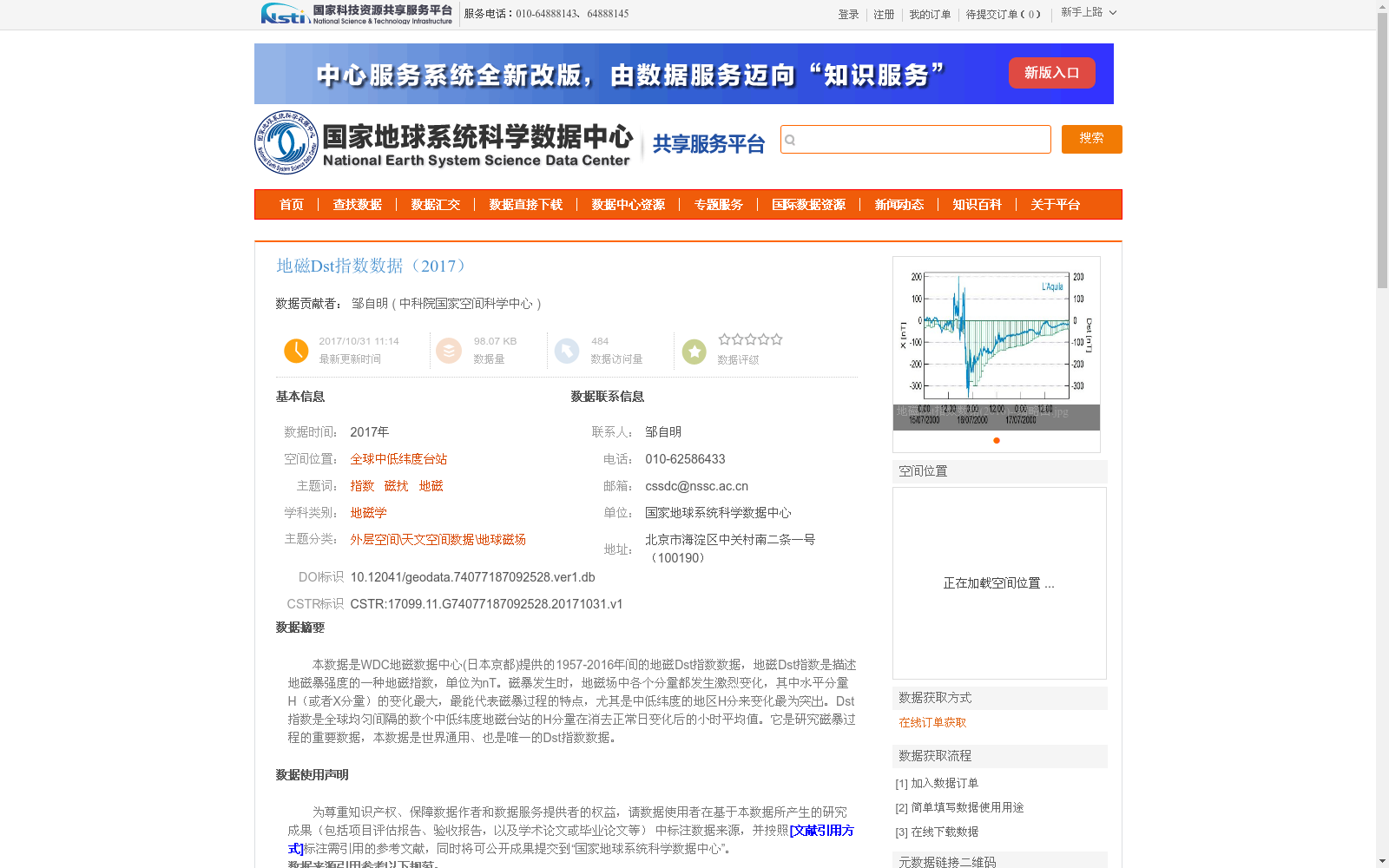The height and width of the screenshot is (868, 1389).
Task: Open the 专题服务 menu item
Action: (719, 205)
